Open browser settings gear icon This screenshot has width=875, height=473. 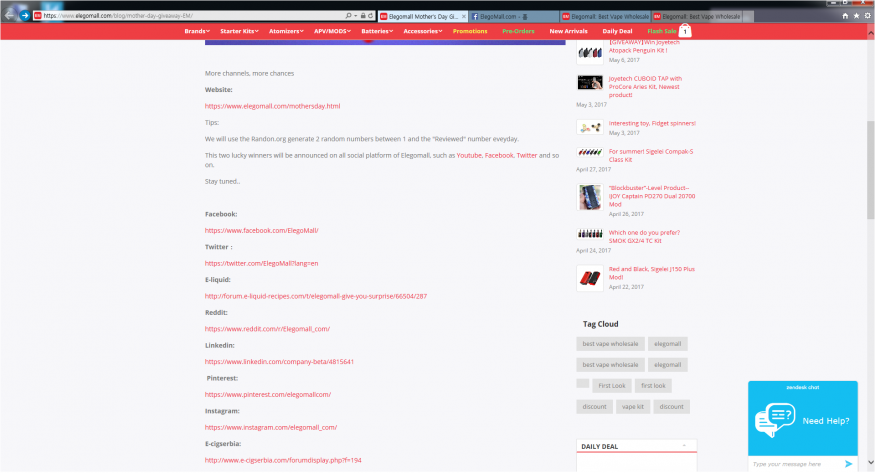point(867,16)
